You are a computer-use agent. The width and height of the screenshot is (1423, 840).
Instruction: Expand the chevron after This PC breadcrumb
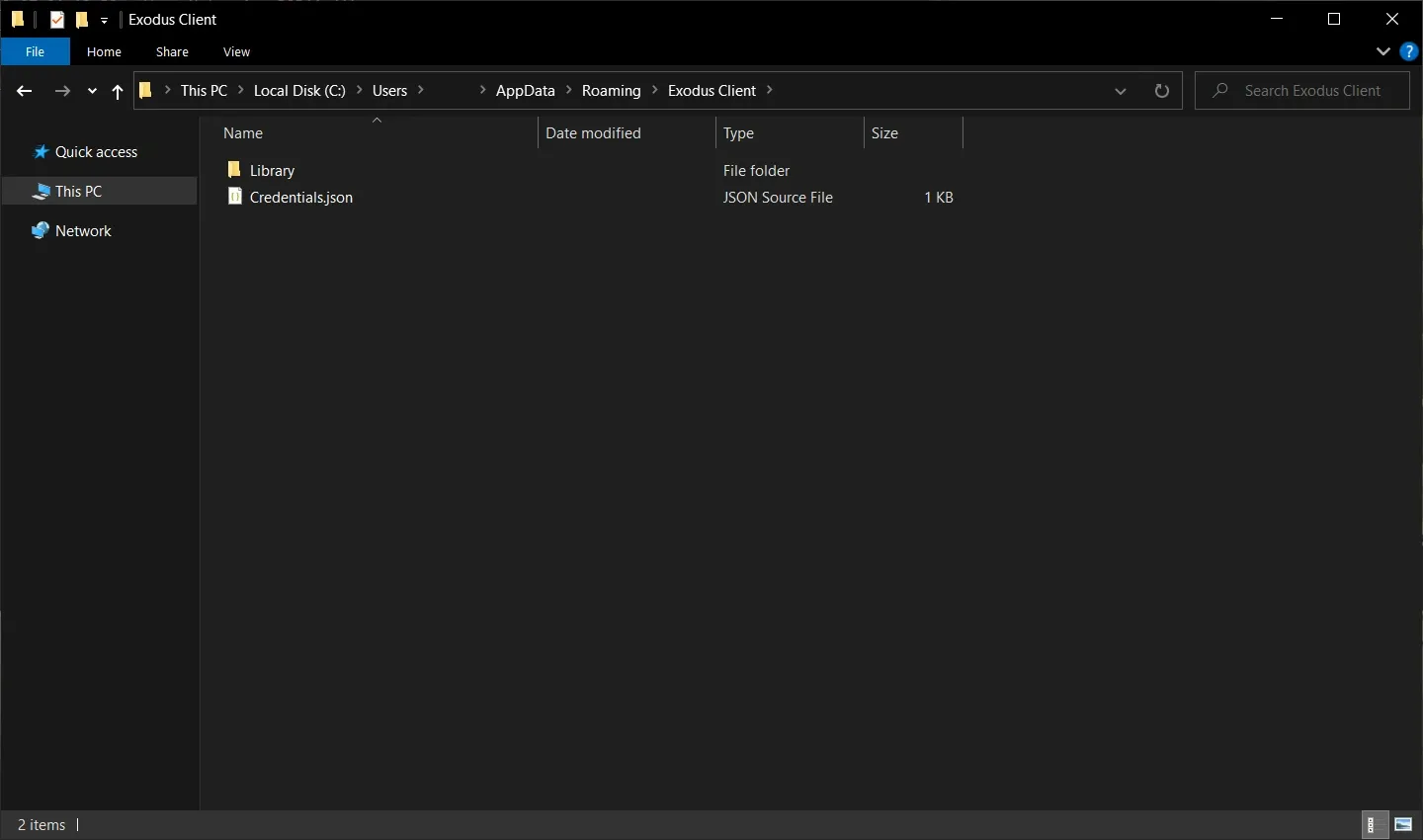point(241,90)
